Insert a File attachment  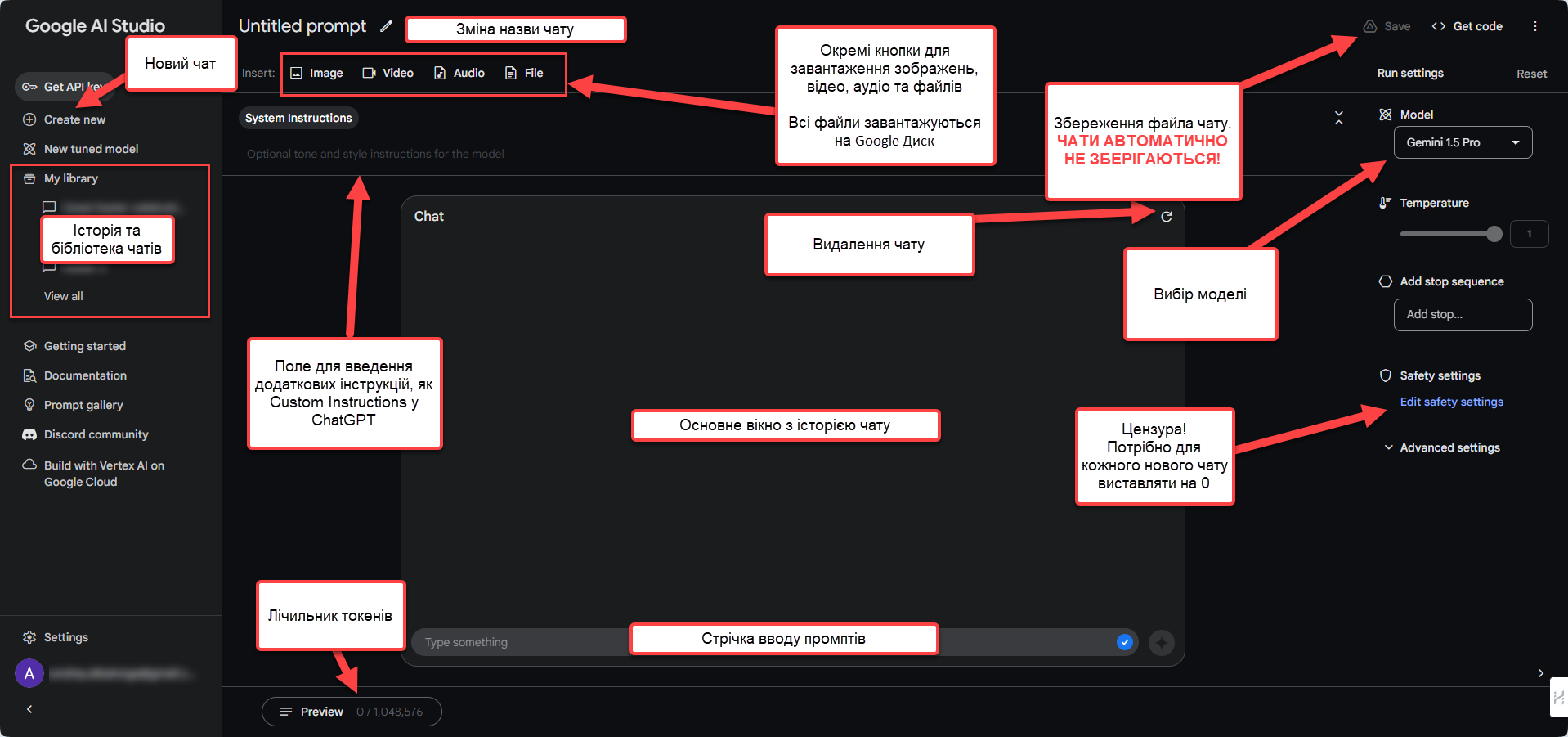[524, 73]
